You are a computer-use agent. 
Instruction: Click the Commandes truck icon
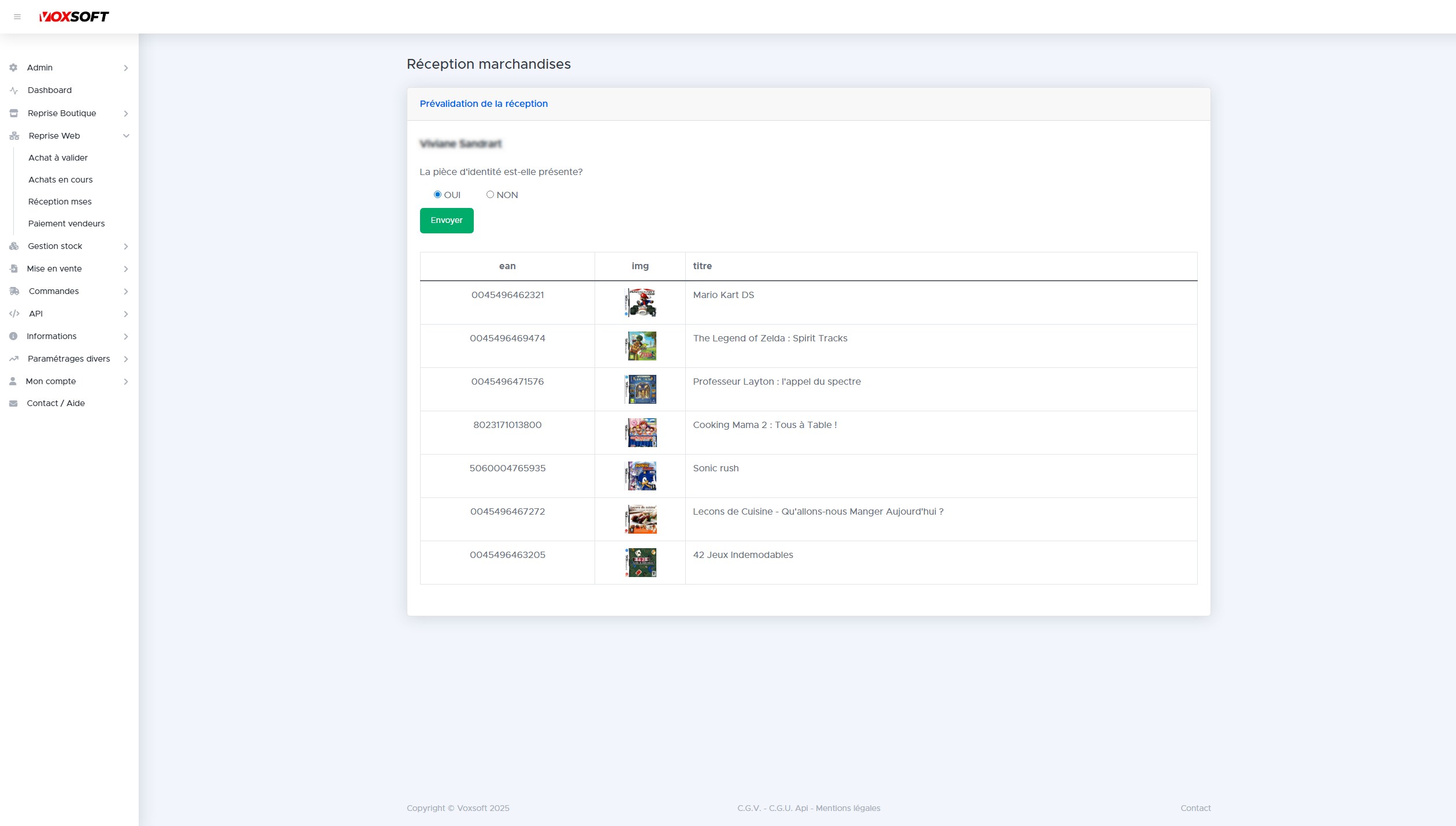tap(14, 291)
